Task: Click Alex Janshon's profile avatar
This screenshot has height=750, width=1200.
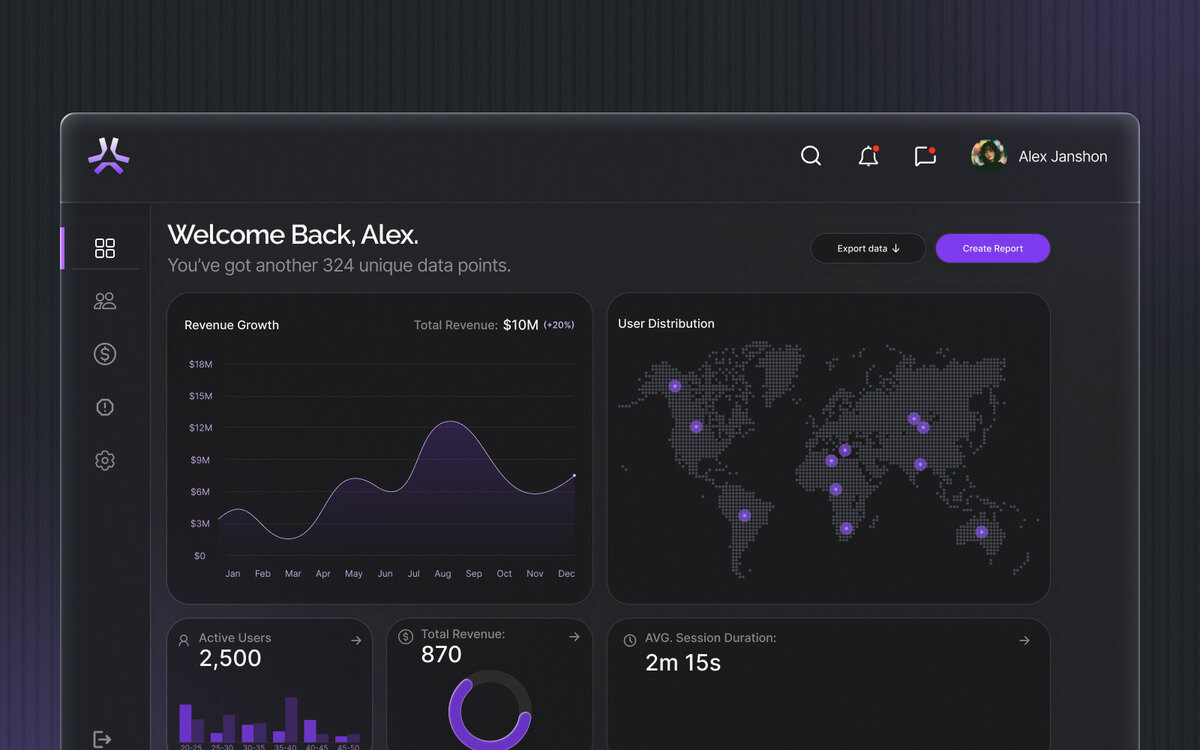Action: [x=988, y=156]
